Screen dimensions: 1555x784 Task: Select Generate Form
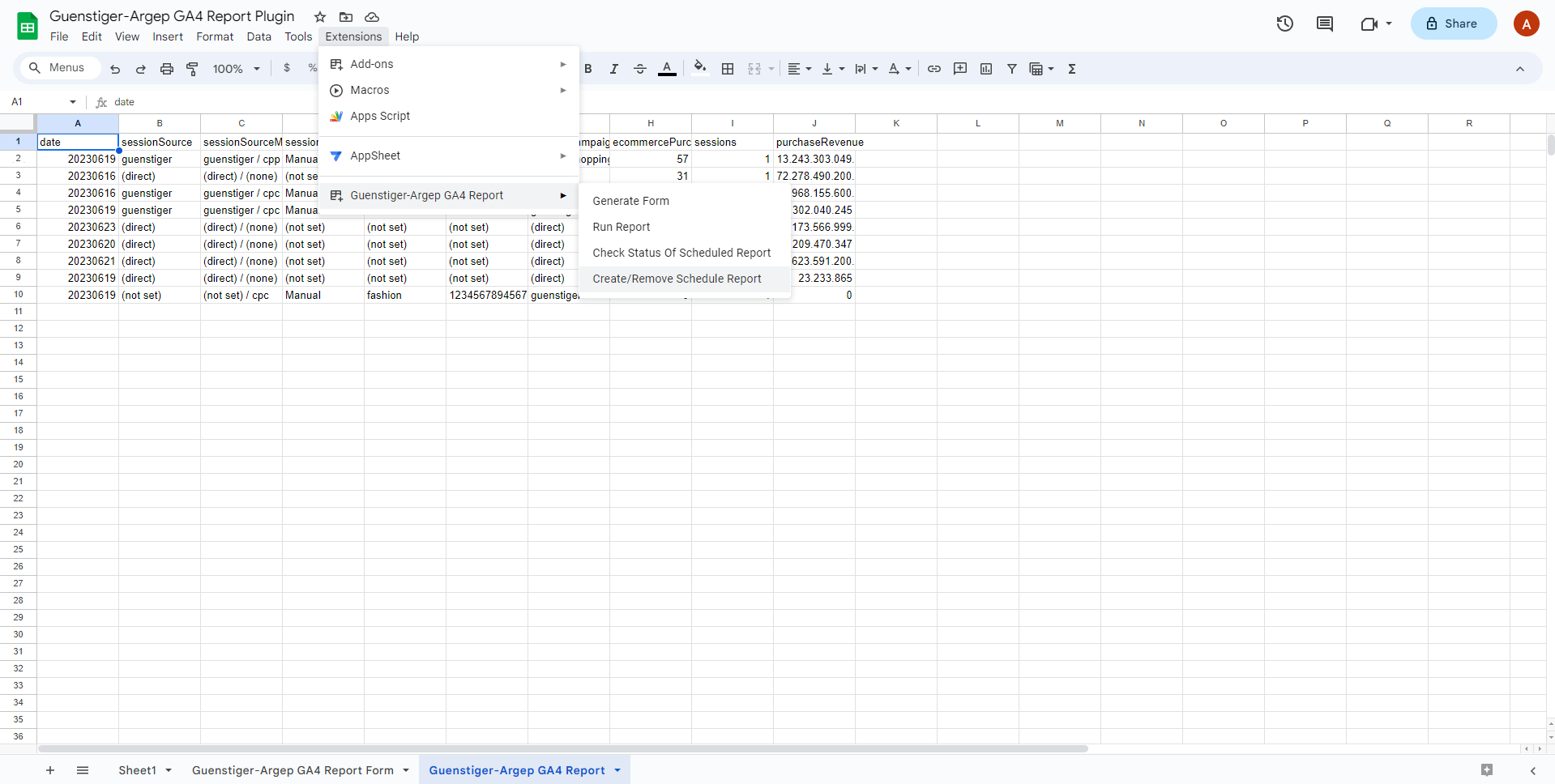(685, 201)
